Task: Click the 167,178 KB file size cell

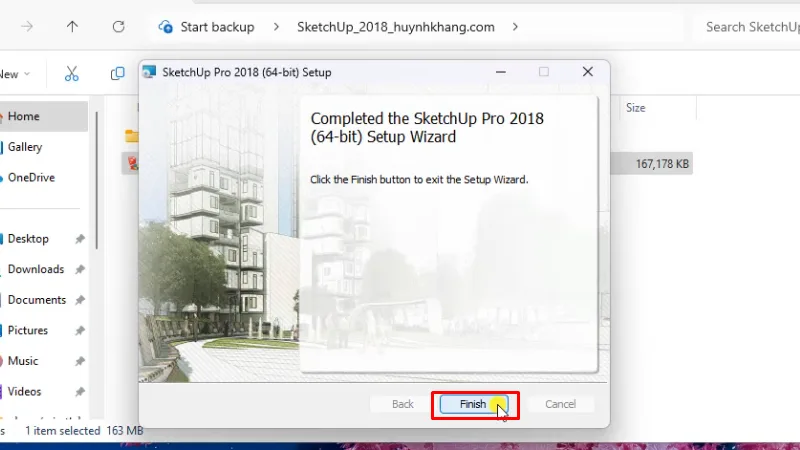Action: point(662,164)
